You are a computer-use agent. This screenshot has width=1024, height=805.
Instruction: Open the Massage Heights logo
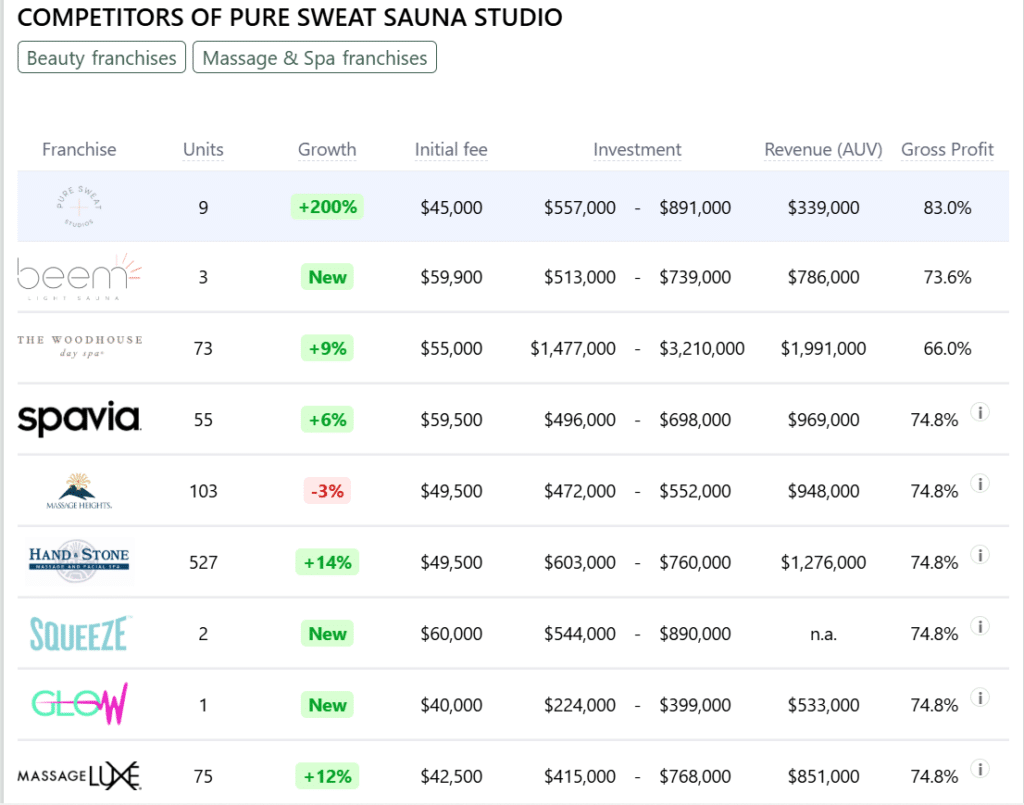pyautogui.click(x=79, y=491)
